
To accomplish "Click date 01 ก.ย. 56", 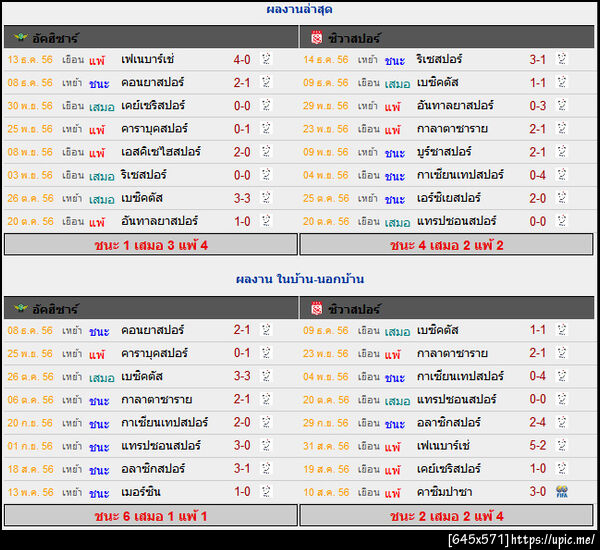I will pos(30,446).
